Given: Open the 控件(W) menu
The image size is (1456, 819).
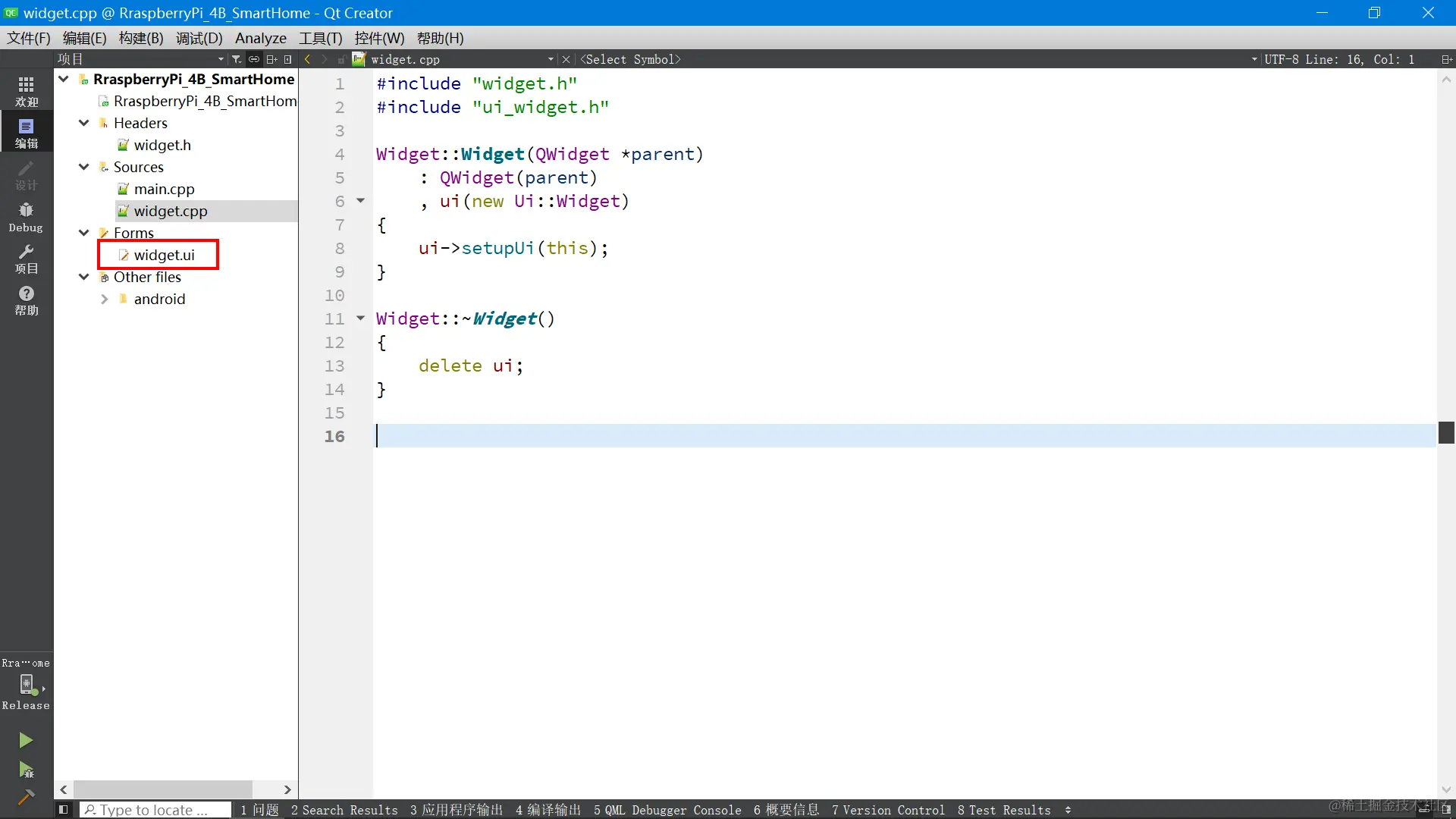Looking at the screenshot, I should pyautogui.click(x=380, y=38).
